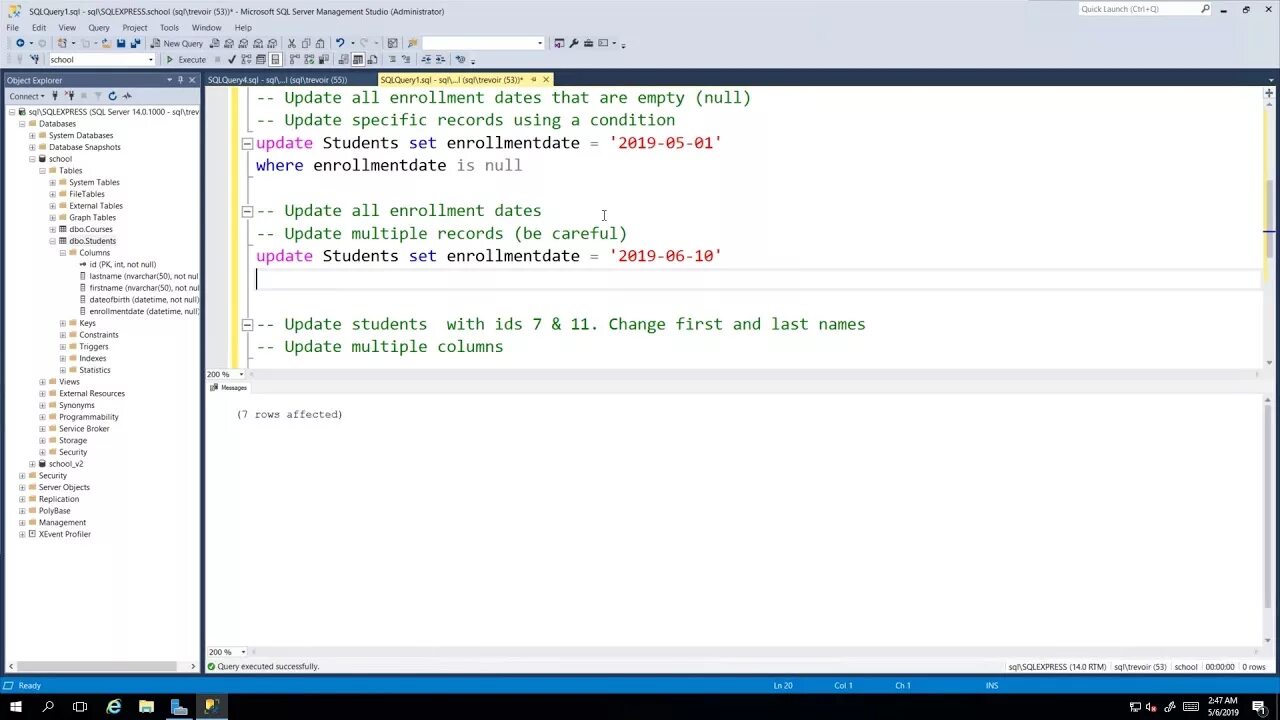Select the XEvent Profiler node
Screen dimensions: 1280x720
[65, 534]
